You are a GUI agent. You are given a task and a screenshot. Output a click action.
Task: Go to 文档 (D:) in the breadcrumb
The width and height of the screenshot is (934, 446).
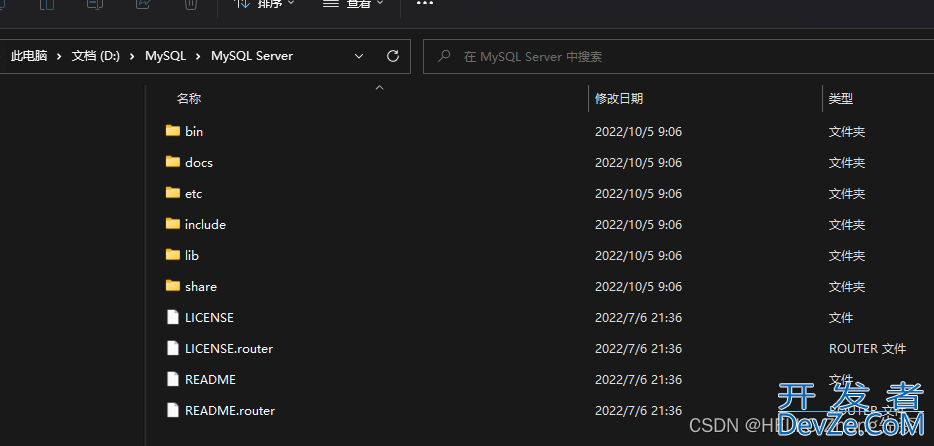[x=96, y=56]
